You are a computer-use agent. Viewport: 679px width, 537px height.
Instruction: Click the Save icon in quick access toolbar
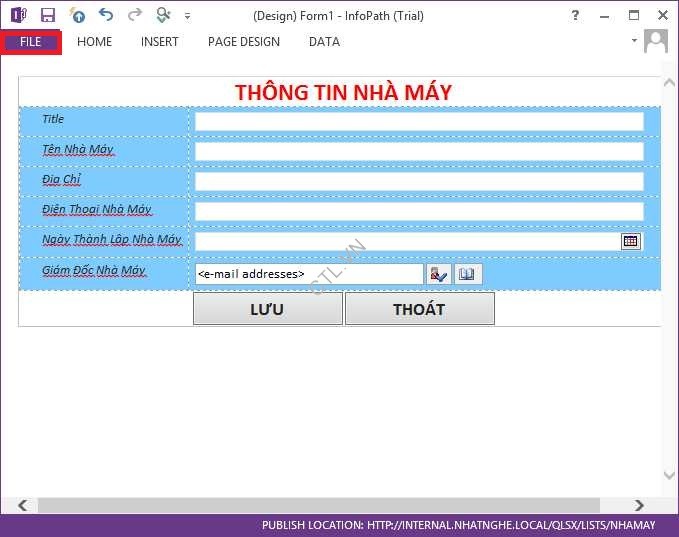(48, 15)
